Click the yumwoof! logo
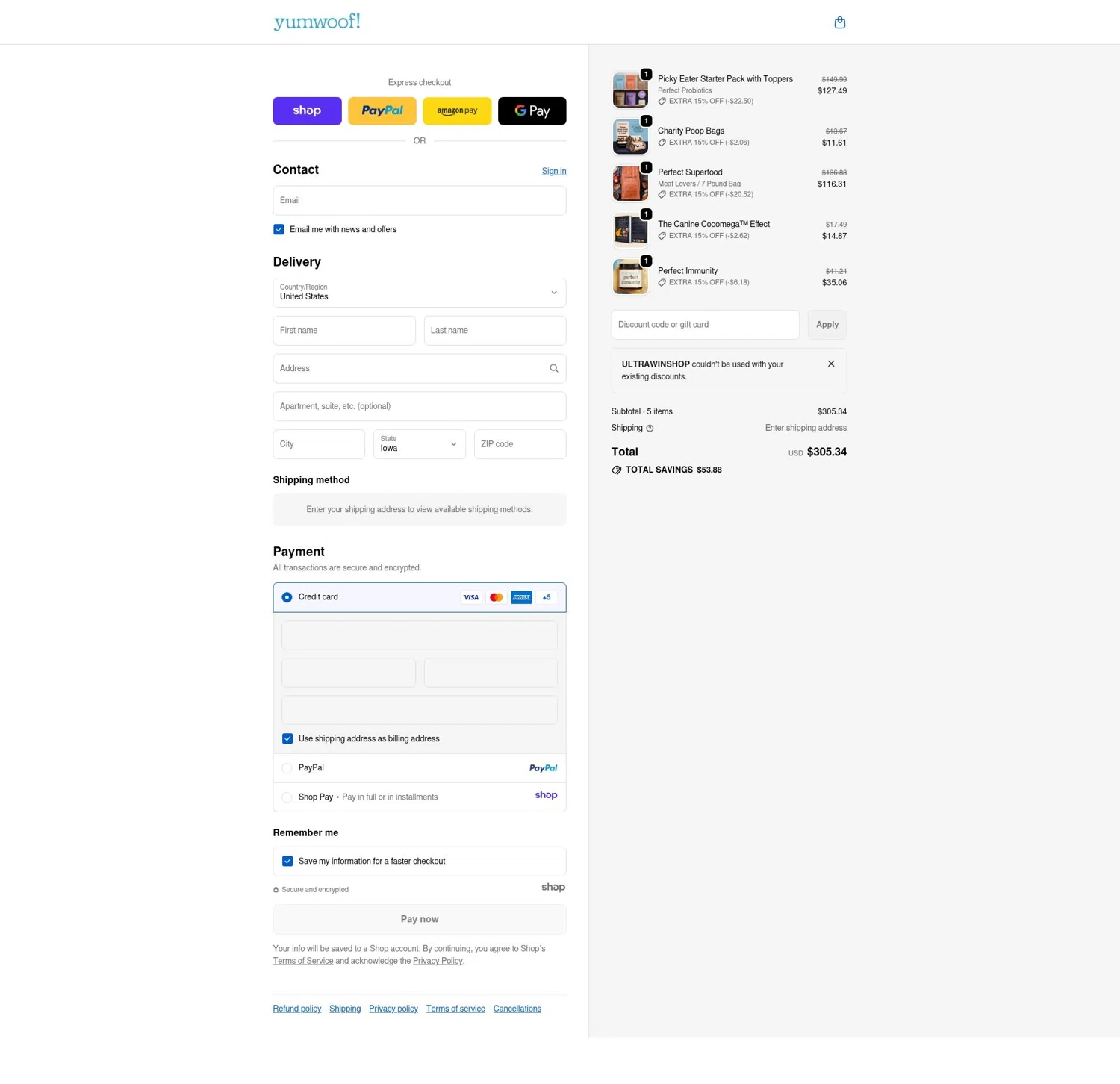This screenshot has width=1120, height=1084. coord(317,22)
